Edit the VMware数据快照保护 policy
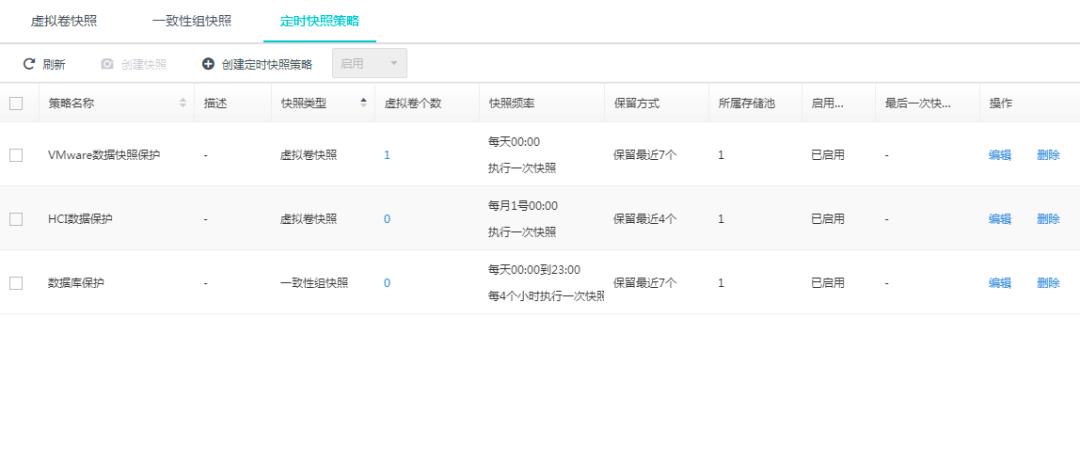This screenshot has width=1080, height=462. coord(999,155)
